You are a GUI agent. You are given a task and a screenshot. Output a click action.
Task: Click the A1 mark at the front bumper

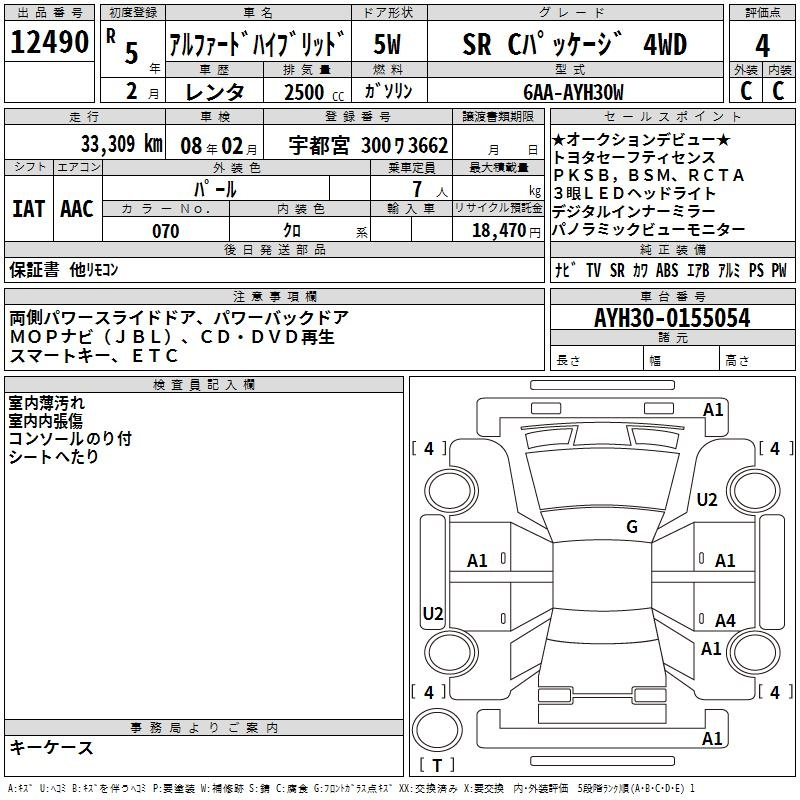[x=713, y=409]
